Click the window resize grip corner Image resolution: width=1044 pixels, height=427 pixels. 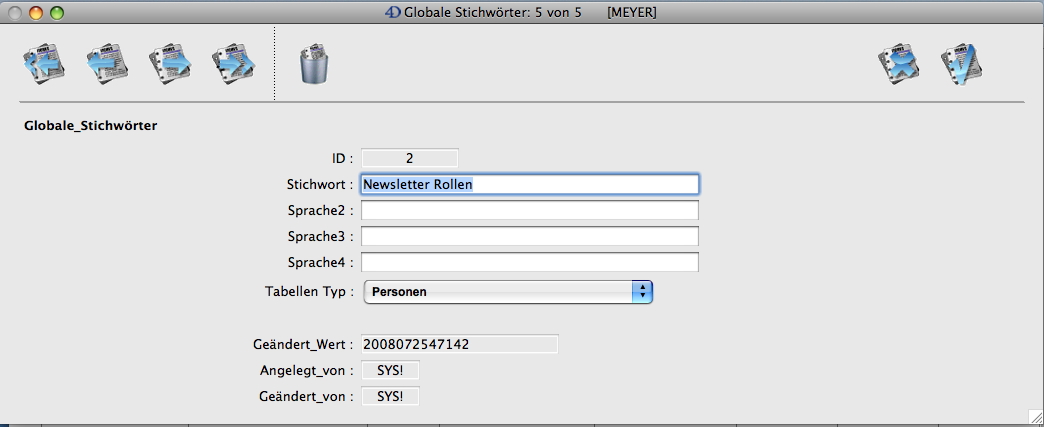tap(1034, 417)
